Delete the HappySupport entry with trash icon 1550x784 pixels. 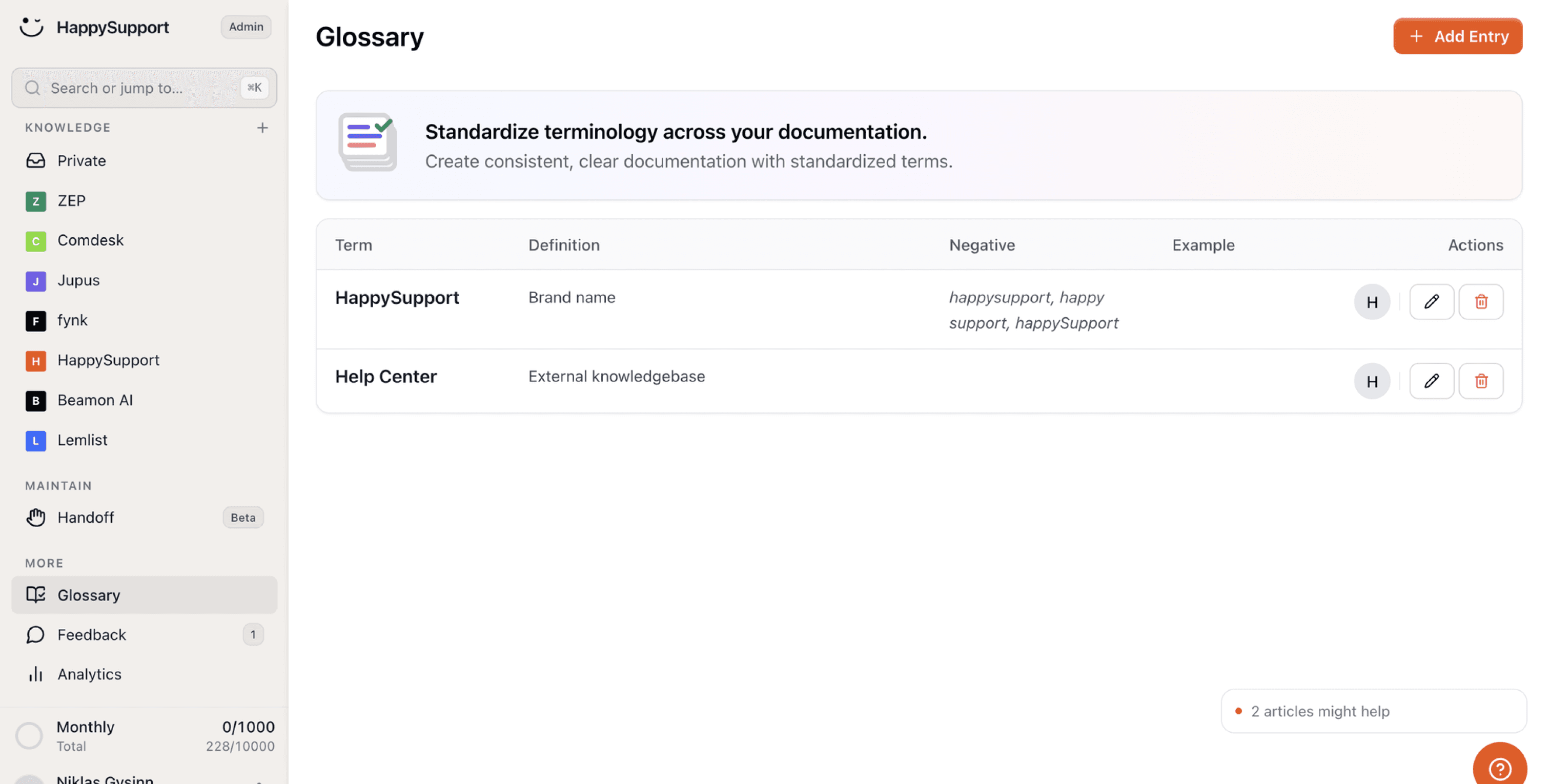pos(1481,302)
